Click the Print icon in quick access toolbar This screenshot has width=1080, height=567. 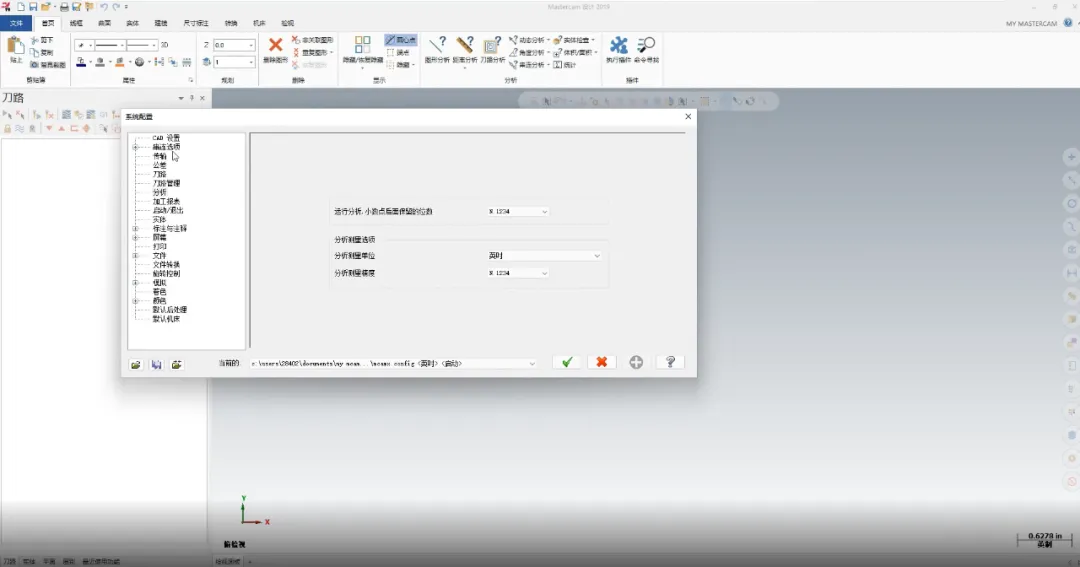[x=64, y=7]
